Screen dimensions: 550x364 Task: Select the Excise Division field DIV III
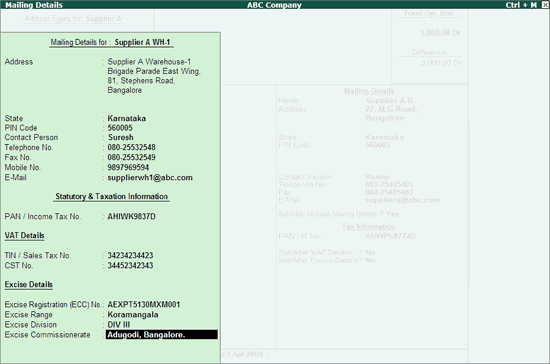tap(119, 325)
